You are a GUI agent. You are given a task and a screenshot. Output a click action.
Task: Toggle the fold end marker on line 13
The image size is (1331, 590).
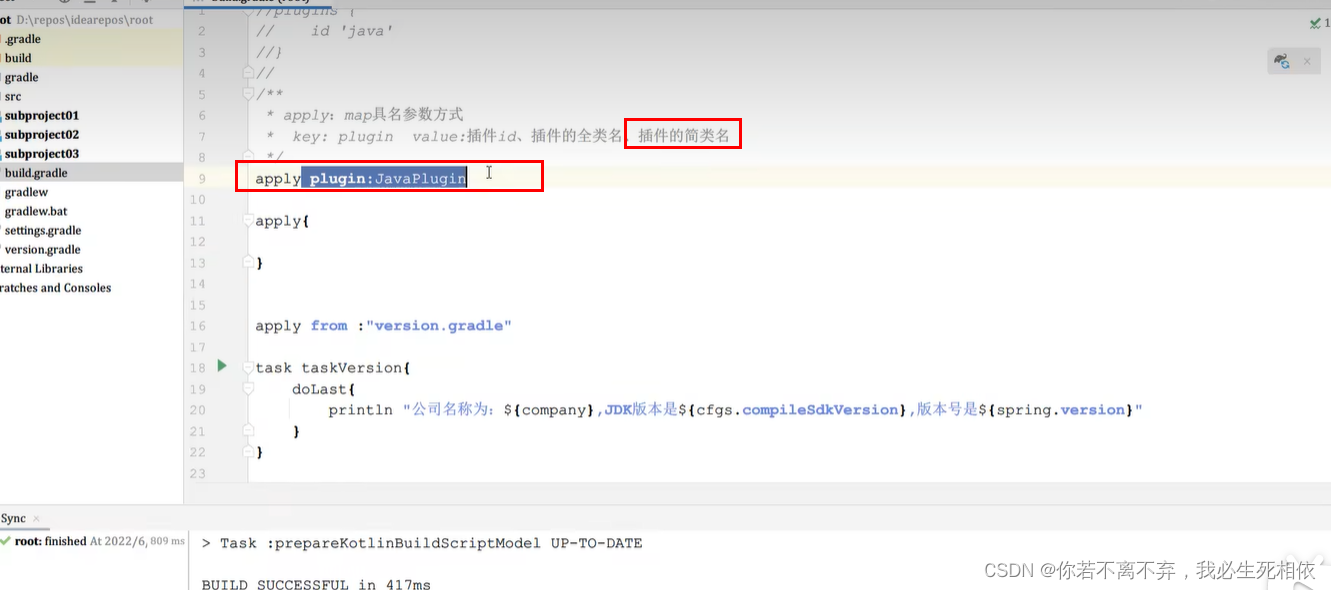[248, 263]
